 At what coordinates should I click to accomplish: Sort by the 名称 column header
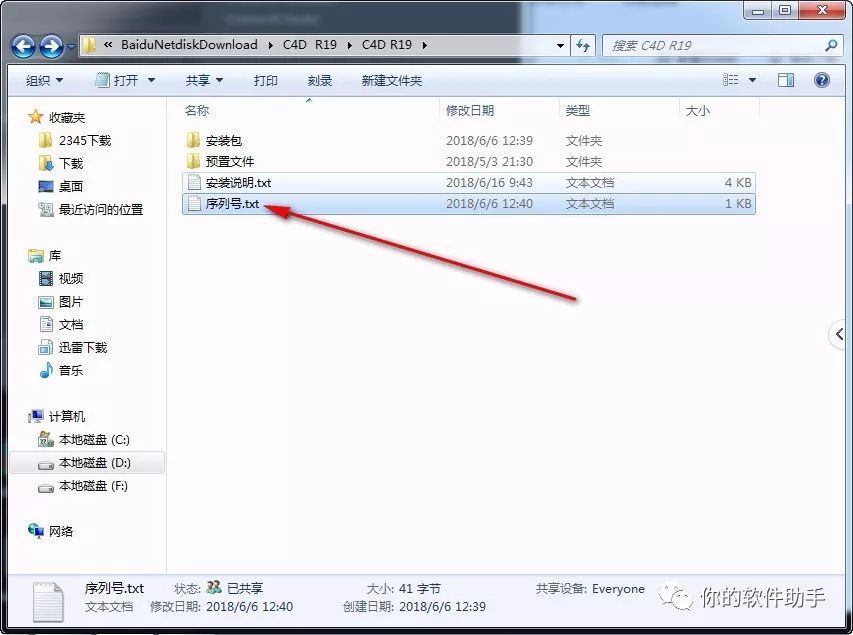[197, 110]
